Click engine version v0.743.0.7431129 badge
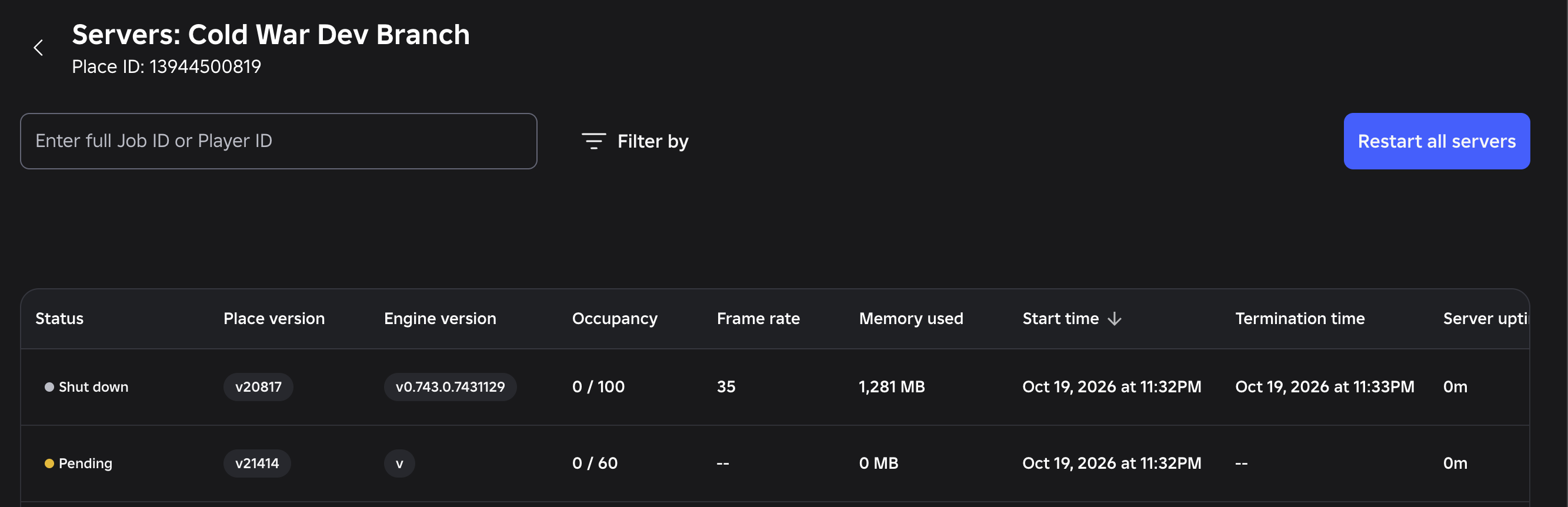Viewport: 1568px width, 507px height. [451, 387]
